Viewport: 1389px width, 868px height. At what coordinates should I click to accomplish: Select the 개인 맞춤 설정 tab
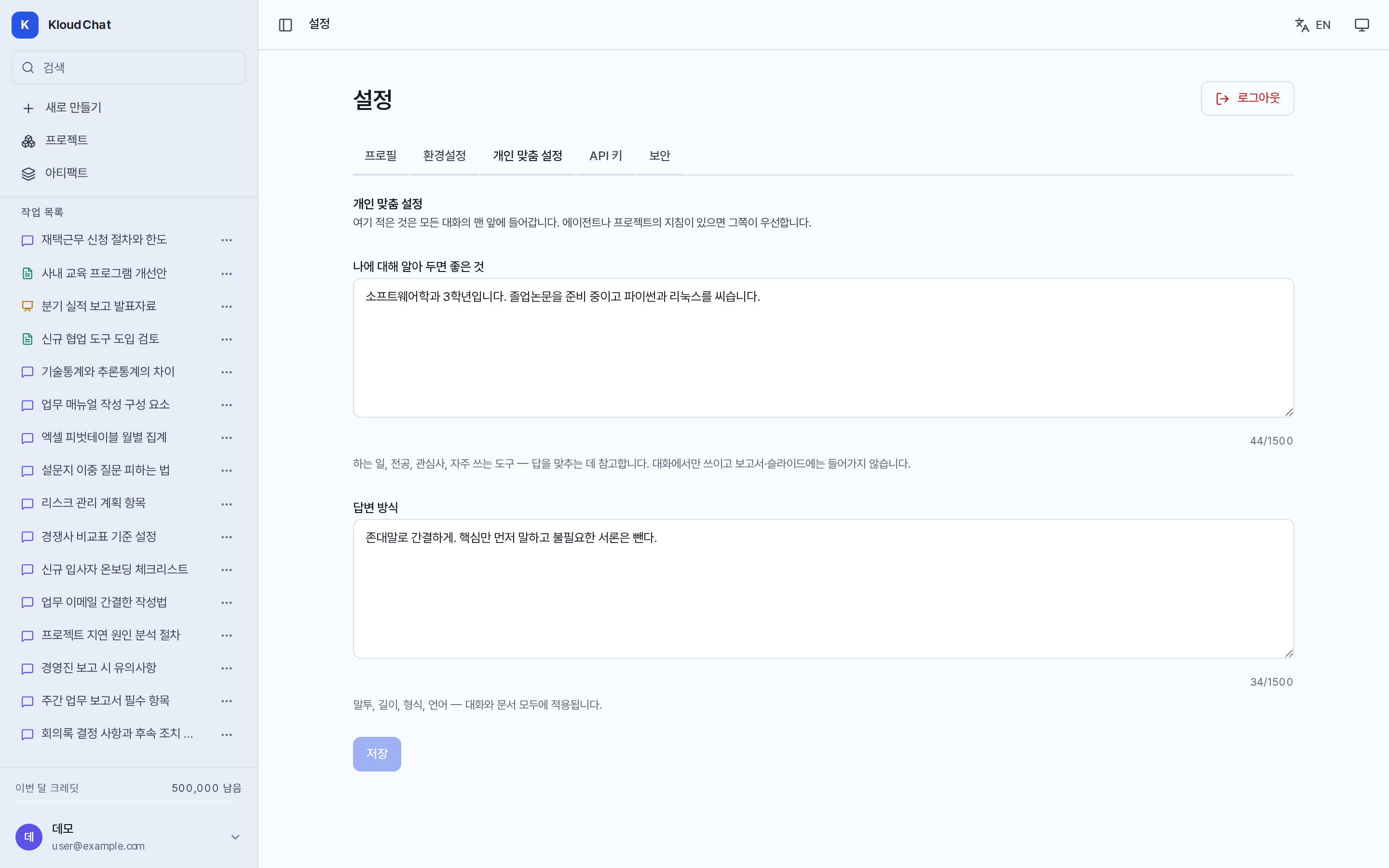tap(528, 156)
